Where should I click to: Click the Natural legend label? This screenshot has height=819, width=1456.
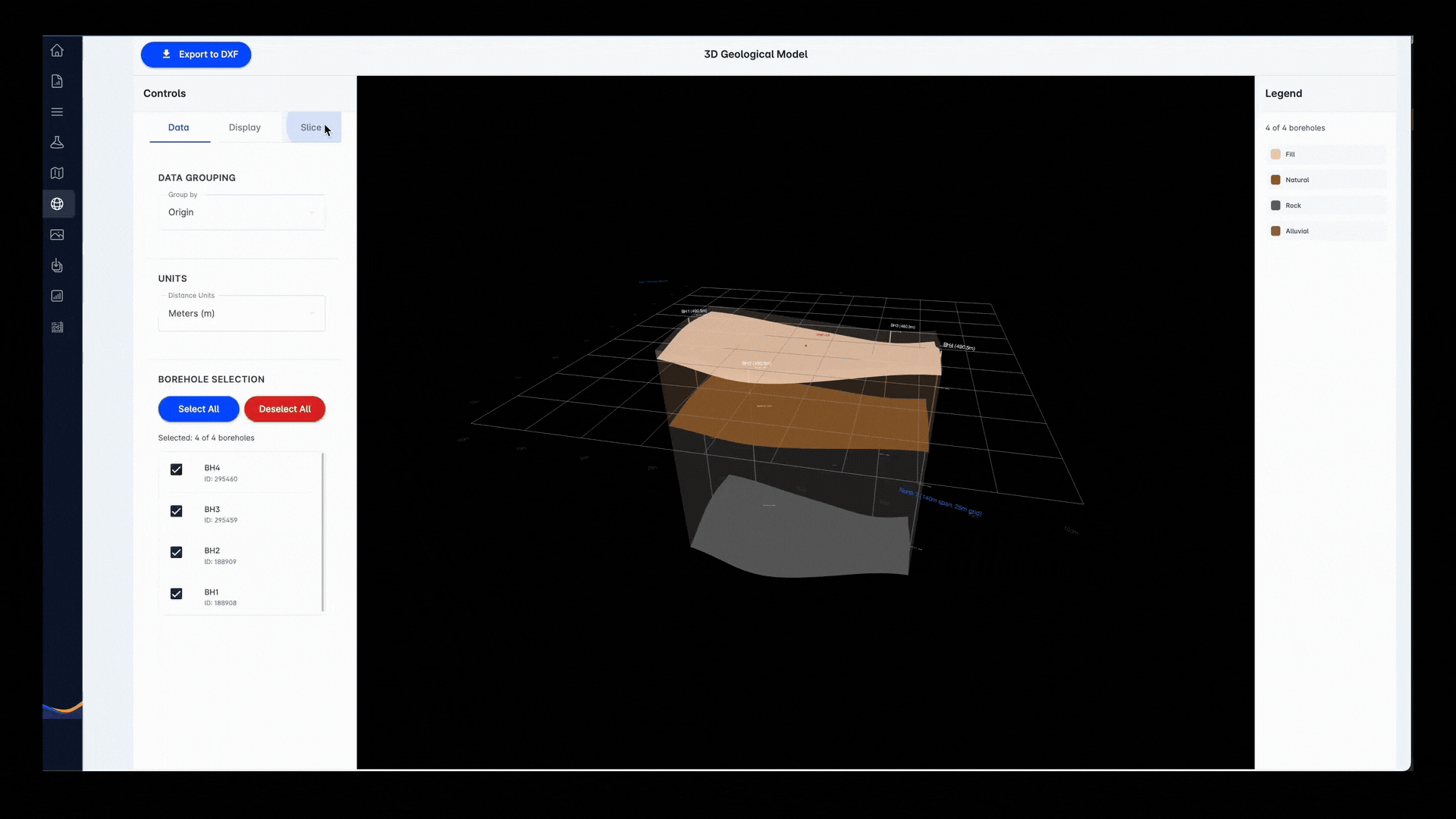pos(1297,180)
